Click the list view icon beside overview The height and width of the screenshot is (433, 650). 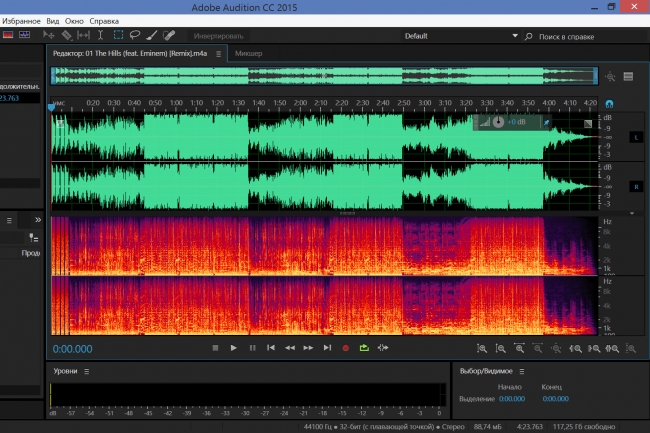tap(628, 76)
